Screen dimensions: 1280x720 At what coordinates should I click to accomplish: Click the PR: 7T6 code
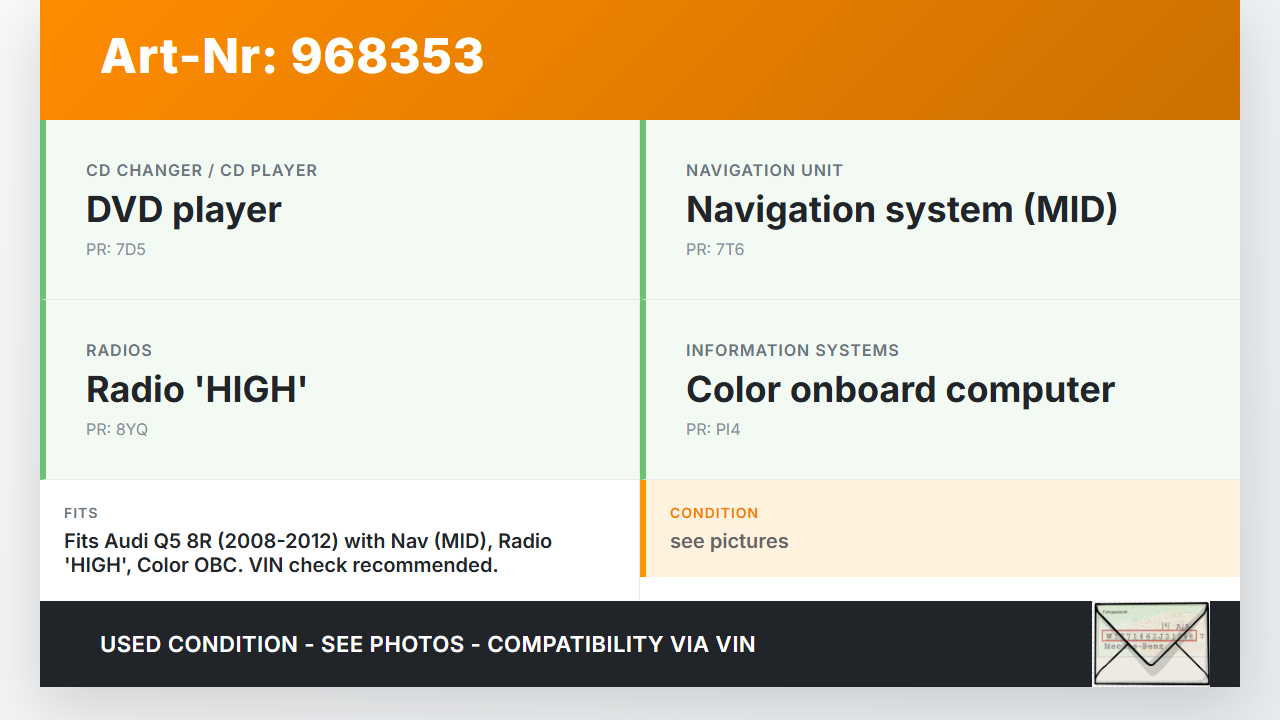point(715,249)
